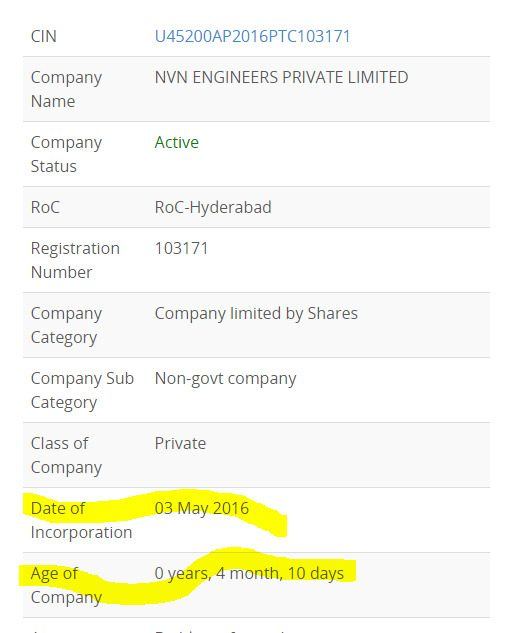This screenshot has height=633, width=510.
Task: Click the Company Sub Category label
Action: coord(82,390)
